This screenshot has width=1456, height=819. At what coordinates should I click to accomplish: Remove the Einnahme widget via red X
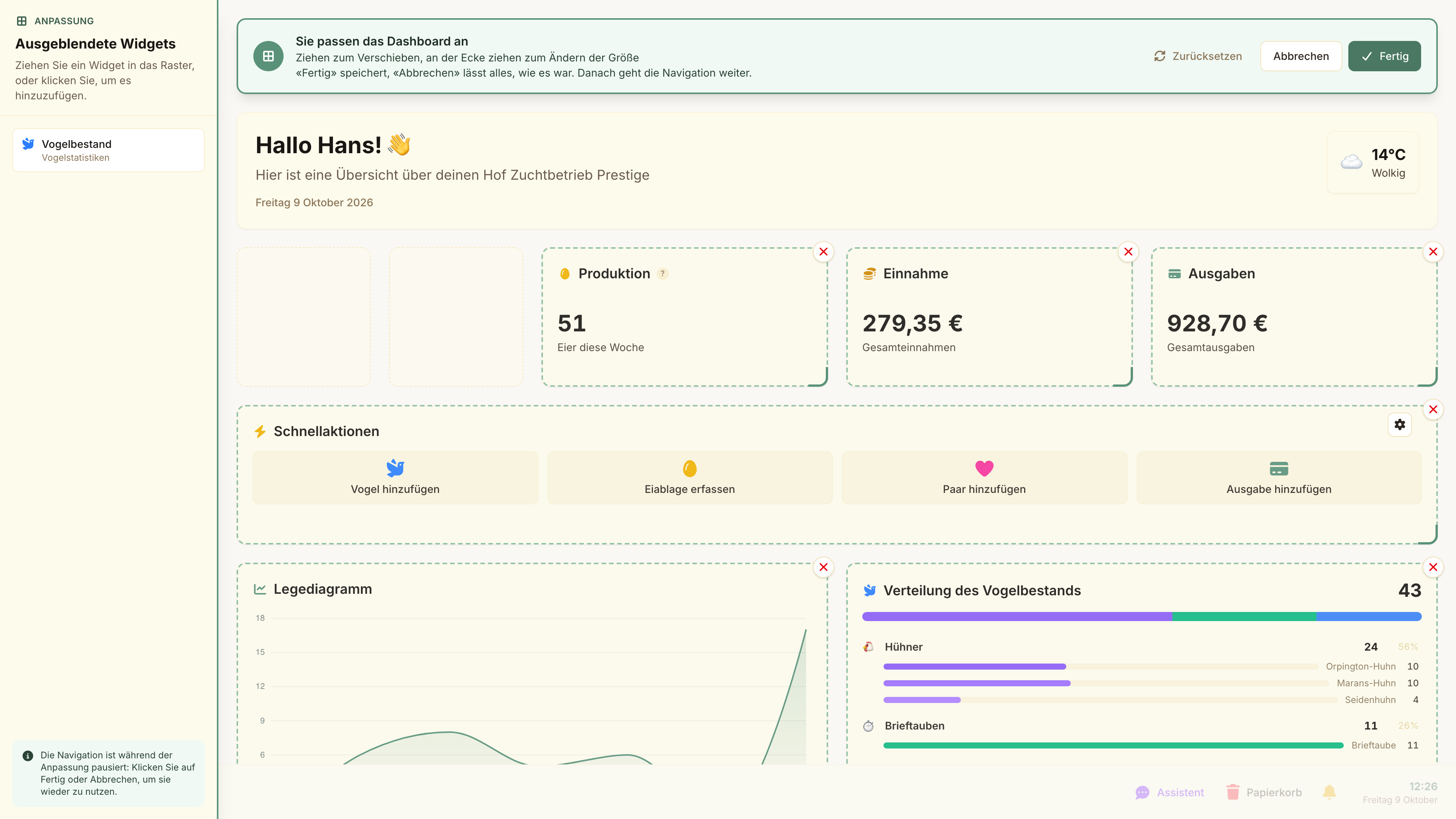pyautogui.click(x=1128, y=251)
